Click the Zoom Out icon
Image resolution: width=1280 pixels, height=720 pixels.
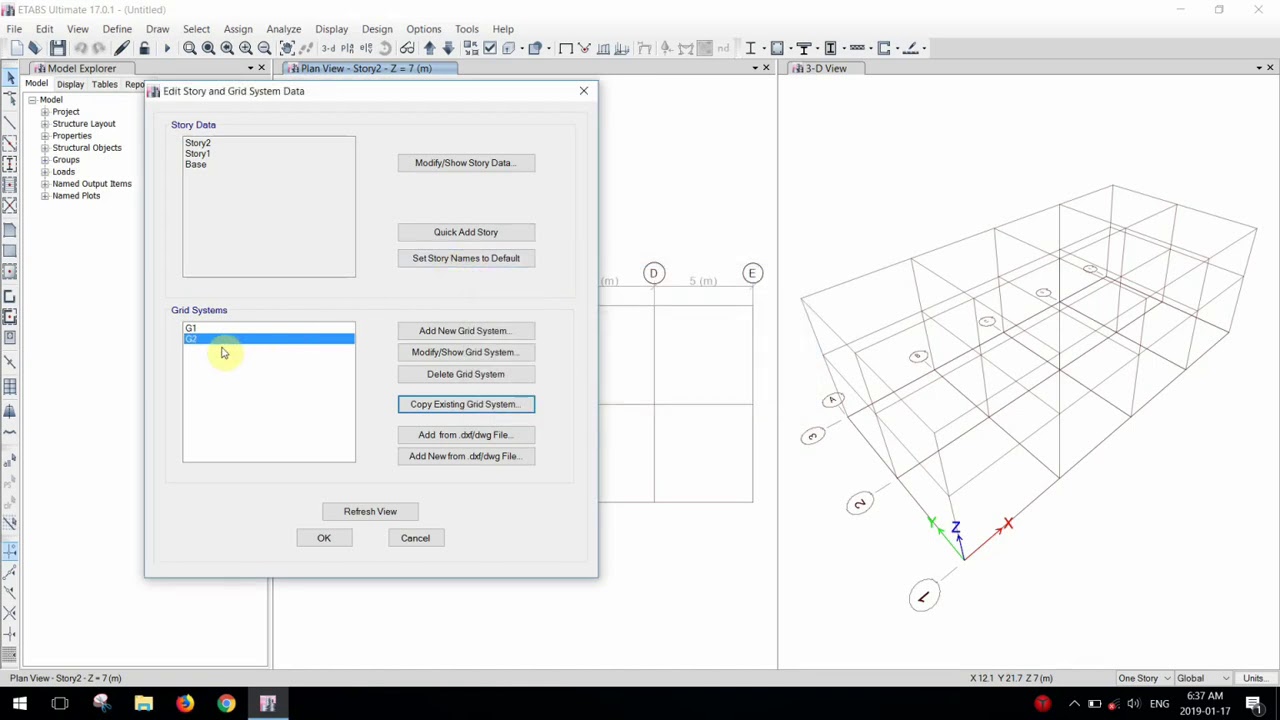pos(264,48)
